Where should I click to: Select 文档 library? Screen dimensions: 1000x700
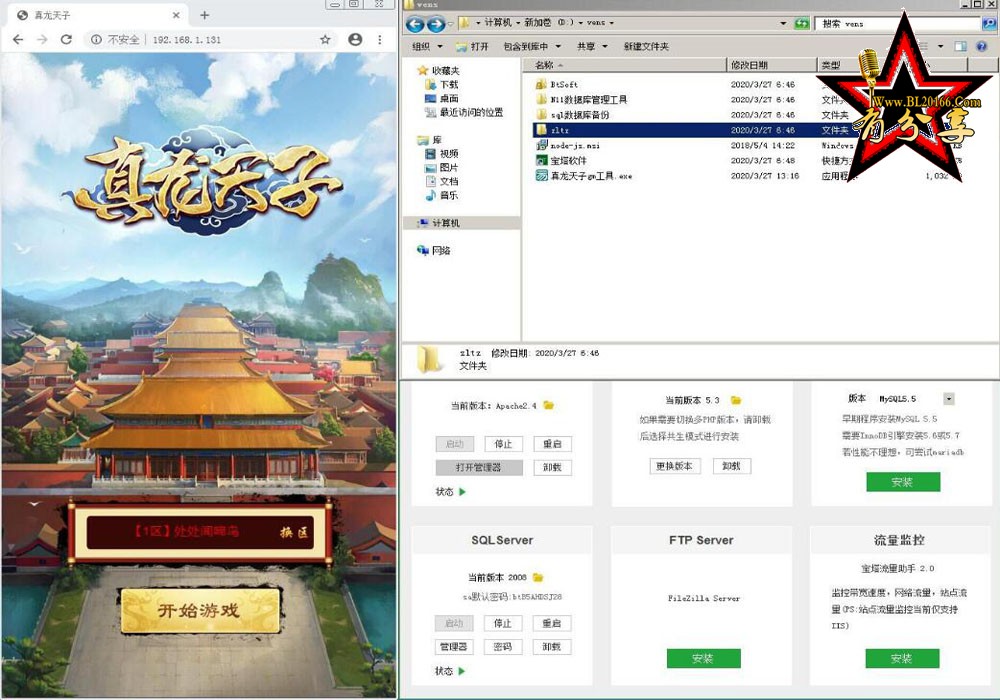tap(441, 181)
